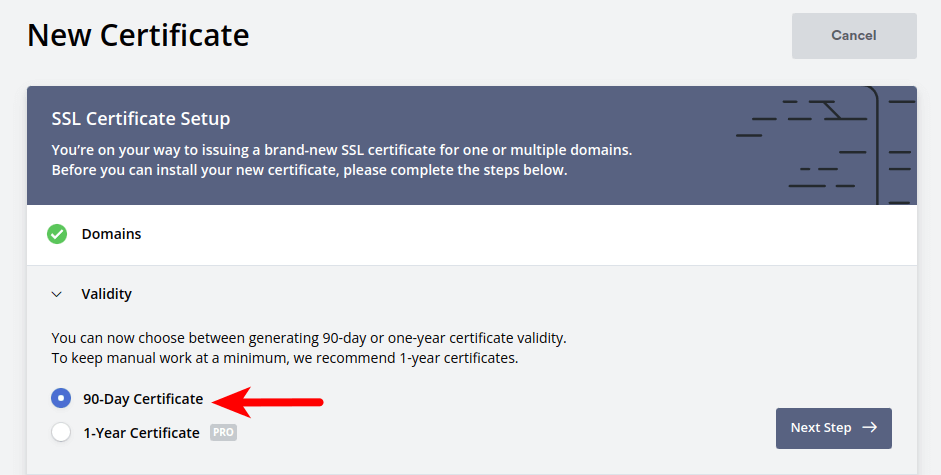Choose the 1-Year Certificate radio option
The height and width of the screenshot is (475, 941).
(x=61, y=433)
